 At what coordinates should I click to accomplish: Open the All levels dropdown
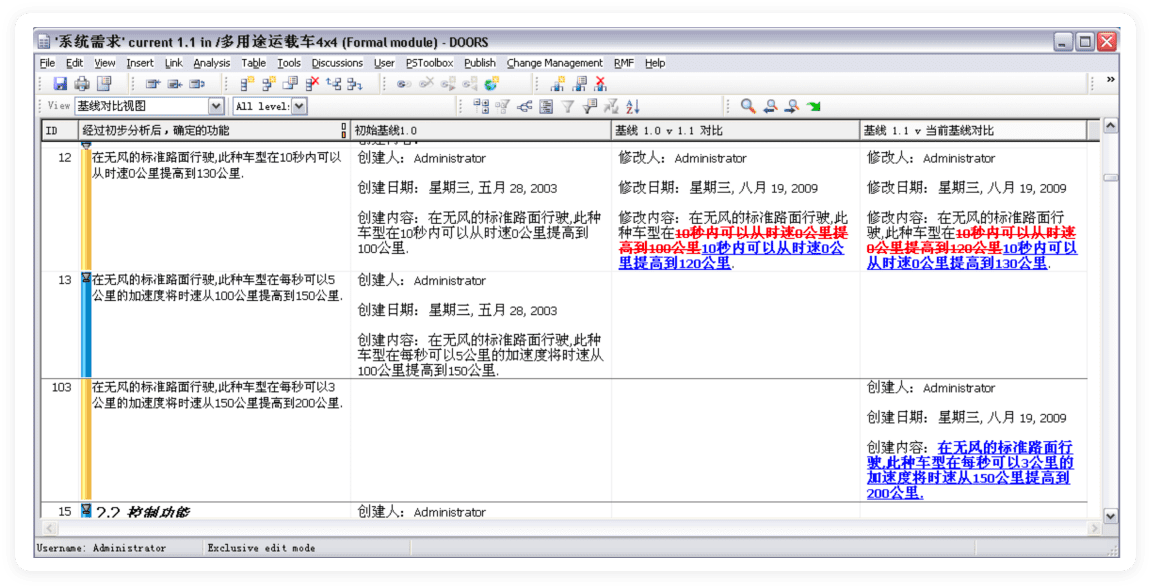pos(299,106)
